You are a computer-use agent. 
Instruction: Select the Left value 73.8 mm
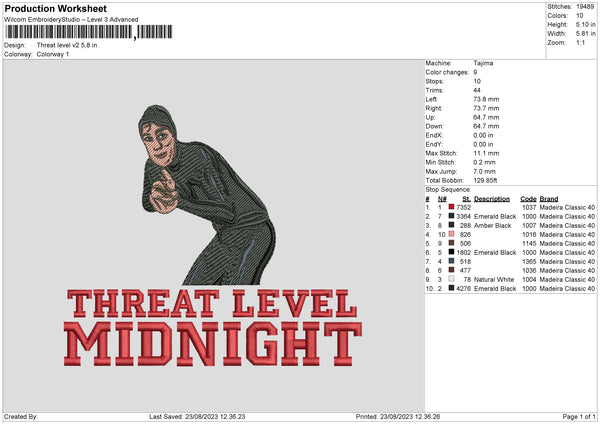(x=486, y=99)
